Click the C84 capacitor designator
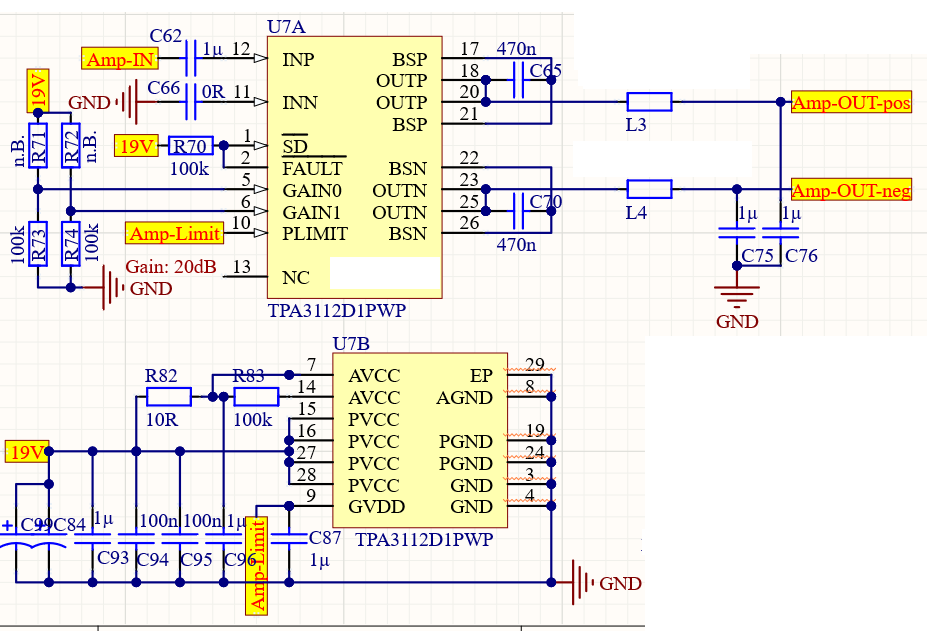The height and width of the screenshot is (631, 927). 70,524
